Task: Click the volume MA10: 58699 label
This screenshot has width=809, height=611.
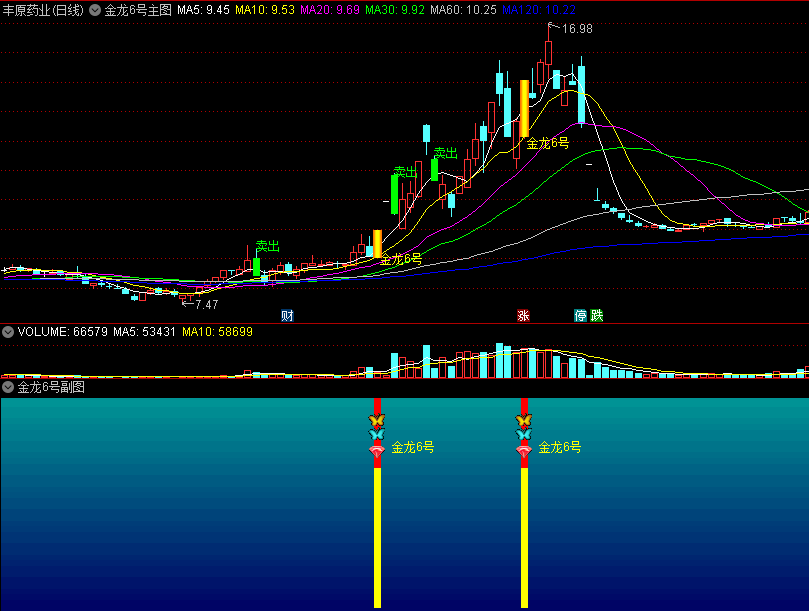Action: click(x=217, y=332)
